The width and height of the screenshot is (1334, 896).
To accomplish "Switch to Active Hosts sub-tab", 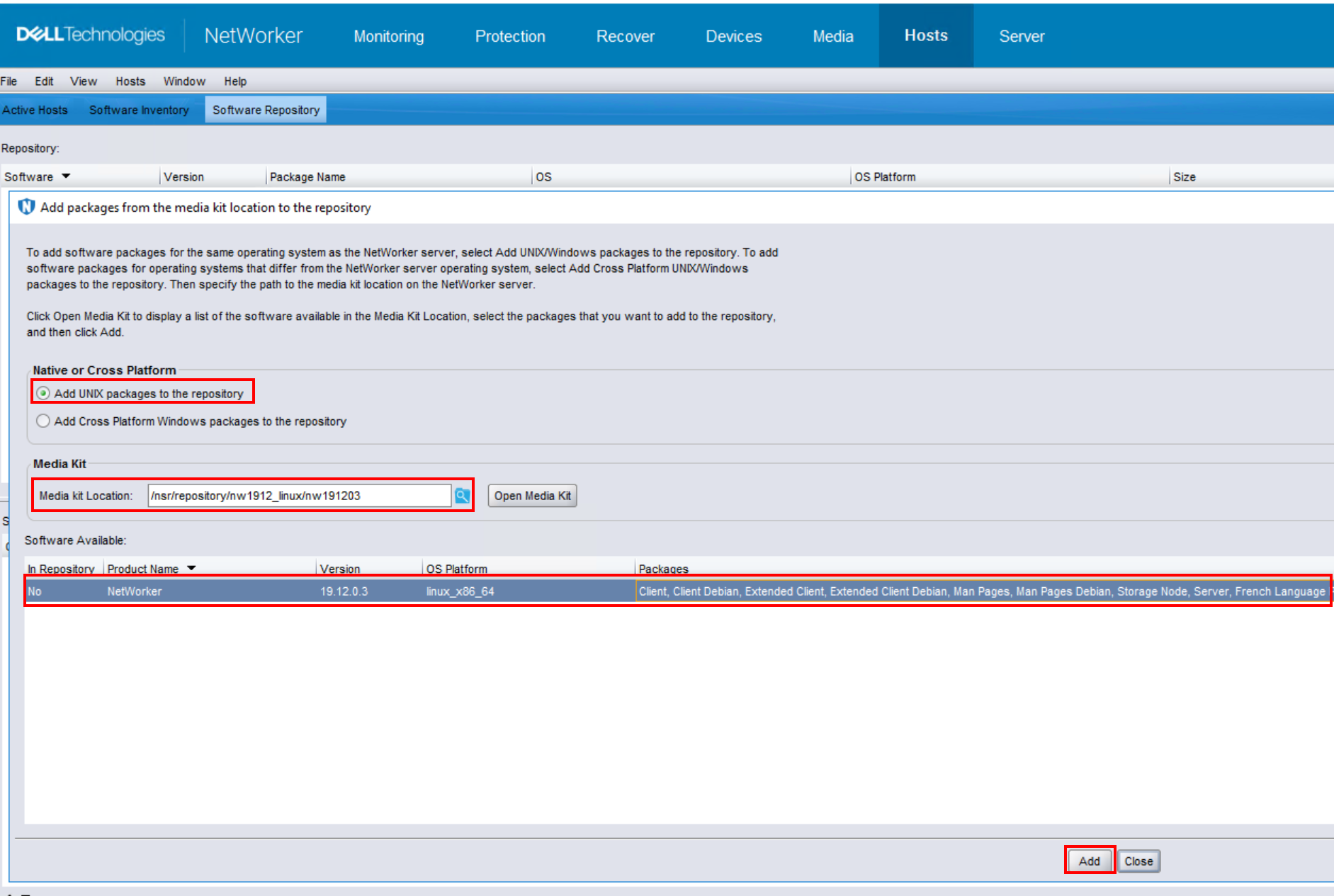I will point(35,110).
